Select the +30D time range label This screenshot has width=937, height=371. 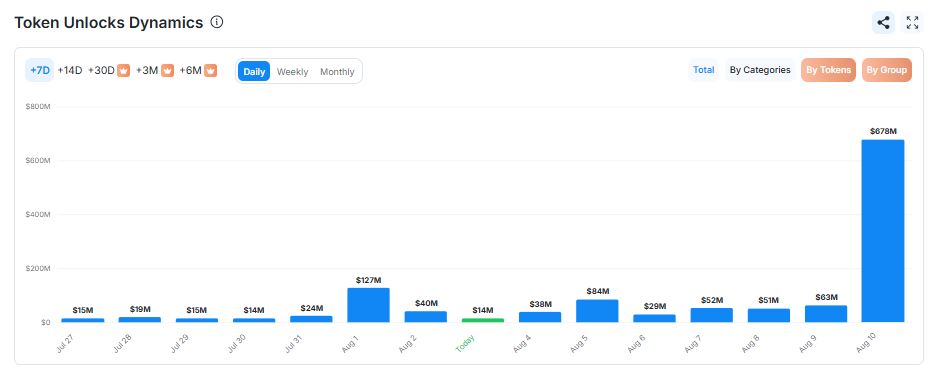click(x=101, y=70)
